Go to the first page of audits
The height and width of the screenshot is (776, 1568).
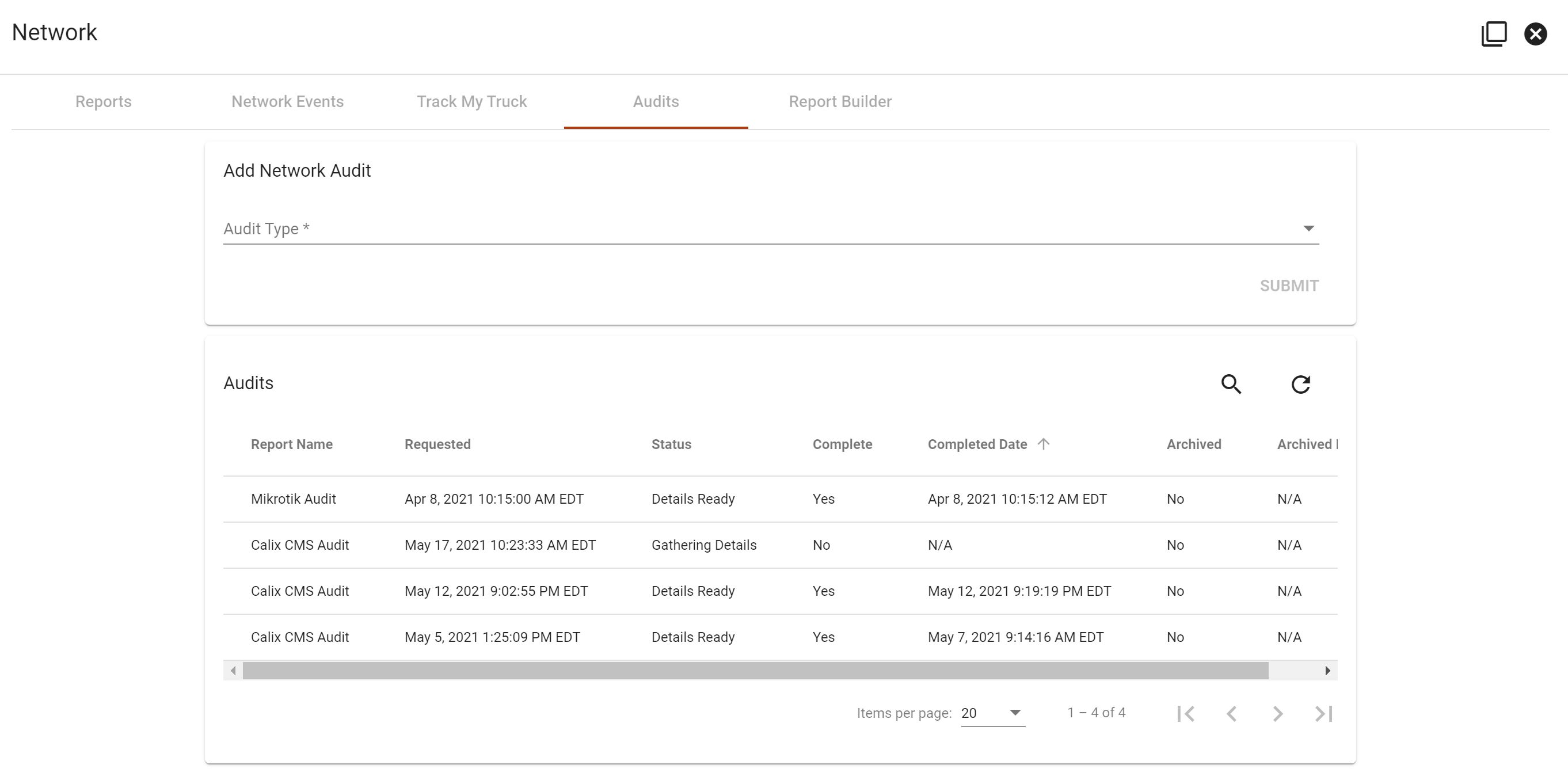click(x=1186, y=713)
